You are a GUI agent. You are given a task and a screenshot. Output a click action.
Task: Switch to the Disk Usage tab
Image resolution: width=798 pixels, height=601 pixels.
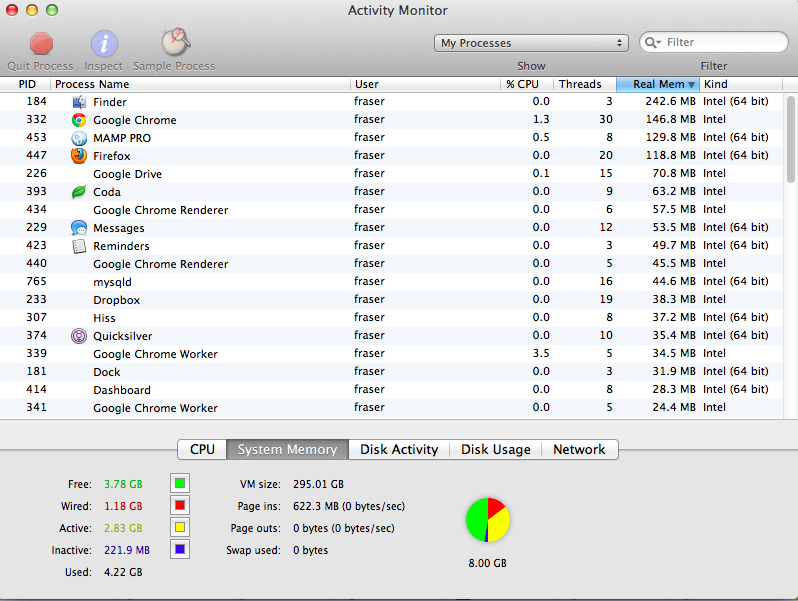pos(495,449)
